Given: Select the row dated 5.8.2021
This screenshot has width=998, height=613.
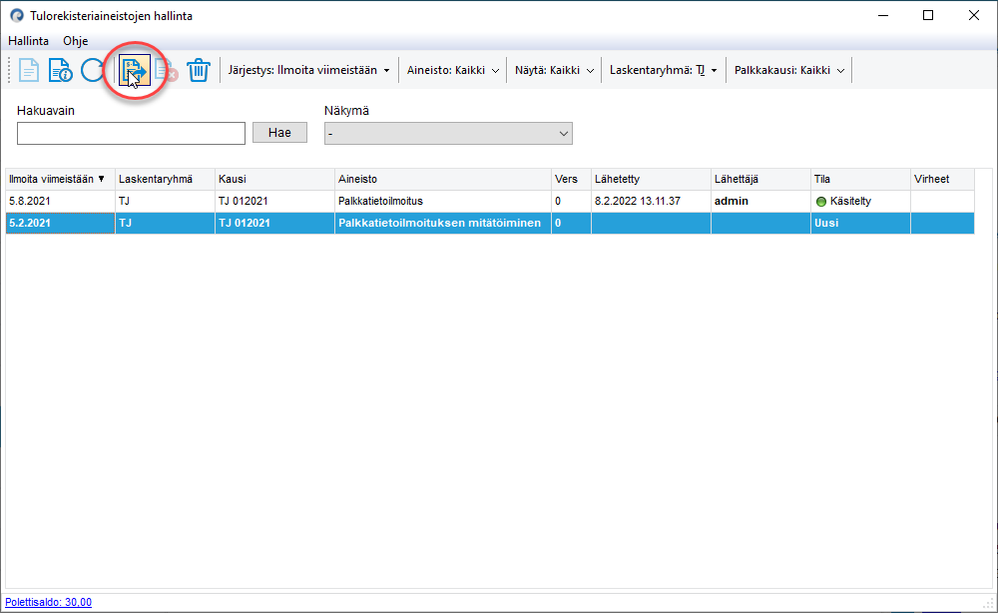Looking at the screenshot, I should point(490,201).
